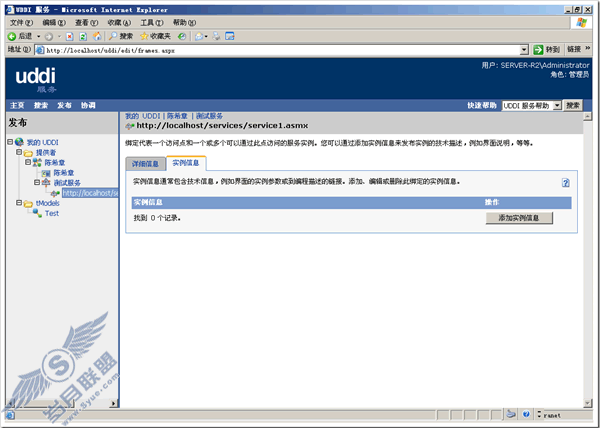
Task: Collapse the 我的 UDDI tree node
Action: tap(10, 142)
